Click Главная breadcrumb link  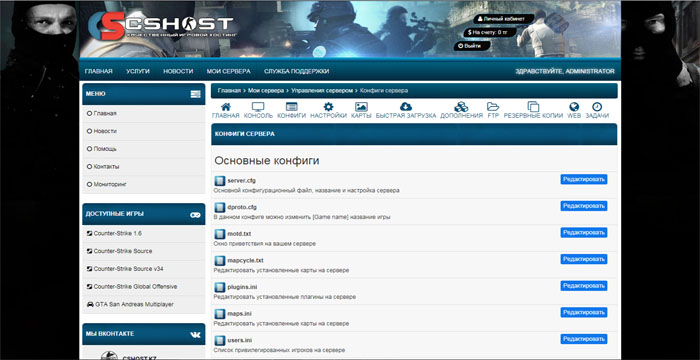(229, 91)
